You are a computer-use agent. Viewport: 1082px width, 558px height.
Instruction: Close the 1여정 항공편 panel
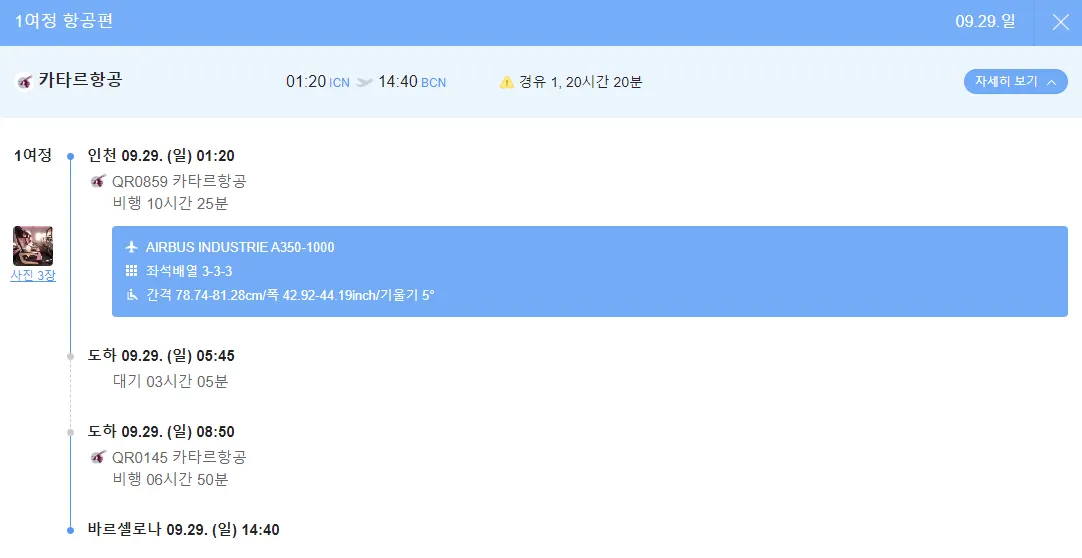(x=1061, y=22)
